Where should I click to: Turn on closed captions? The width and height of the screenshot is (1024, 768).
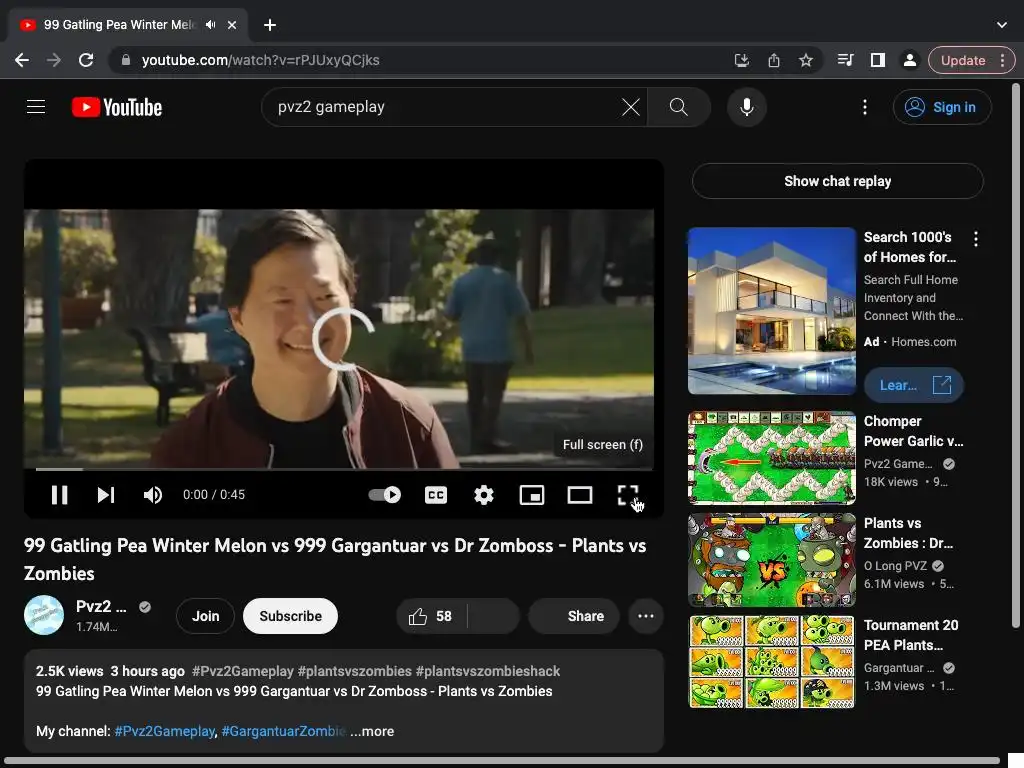click(436, 495)
